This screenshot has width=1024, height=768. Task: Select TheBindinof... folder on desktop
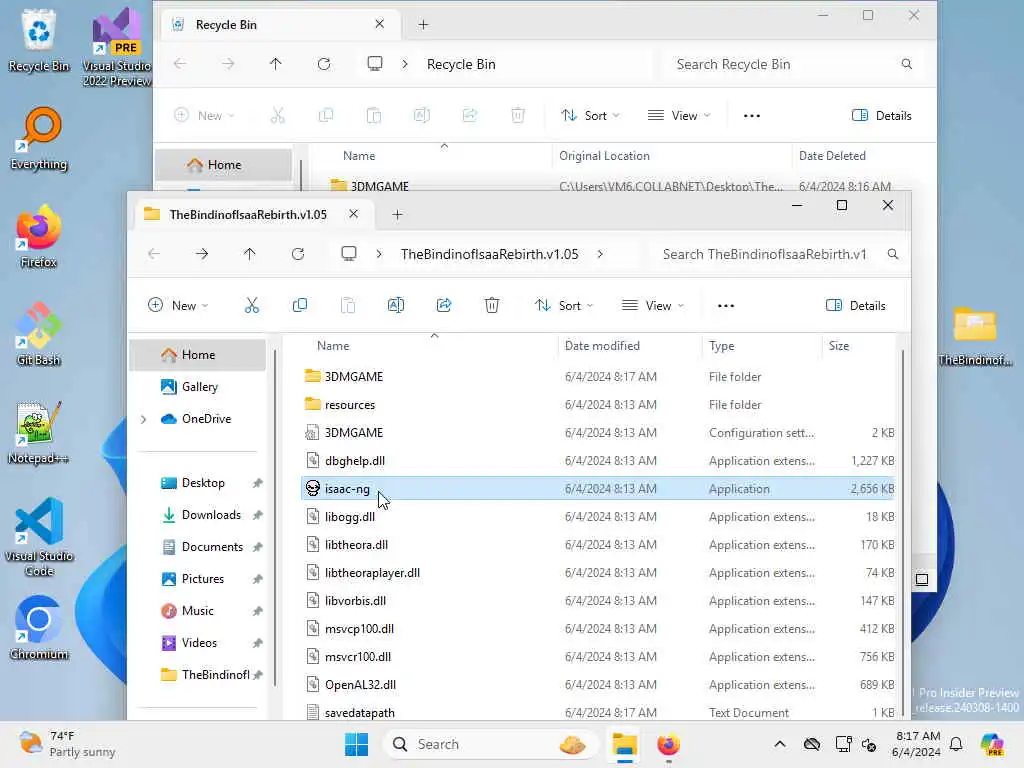point(975,336)
